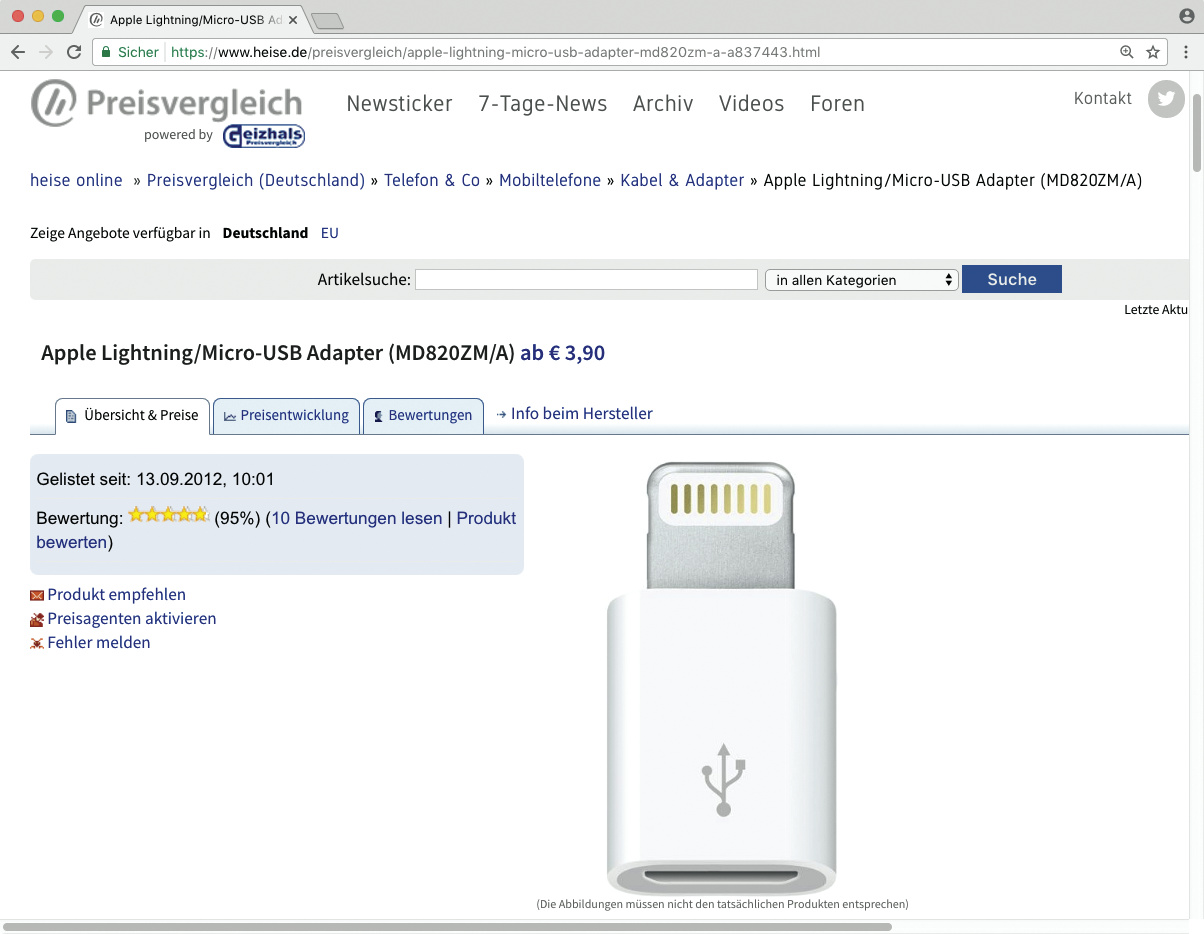The image size is (1204, 934).
Task: Click the 'ab € 3,90' price link
Action: pos(562,353)
